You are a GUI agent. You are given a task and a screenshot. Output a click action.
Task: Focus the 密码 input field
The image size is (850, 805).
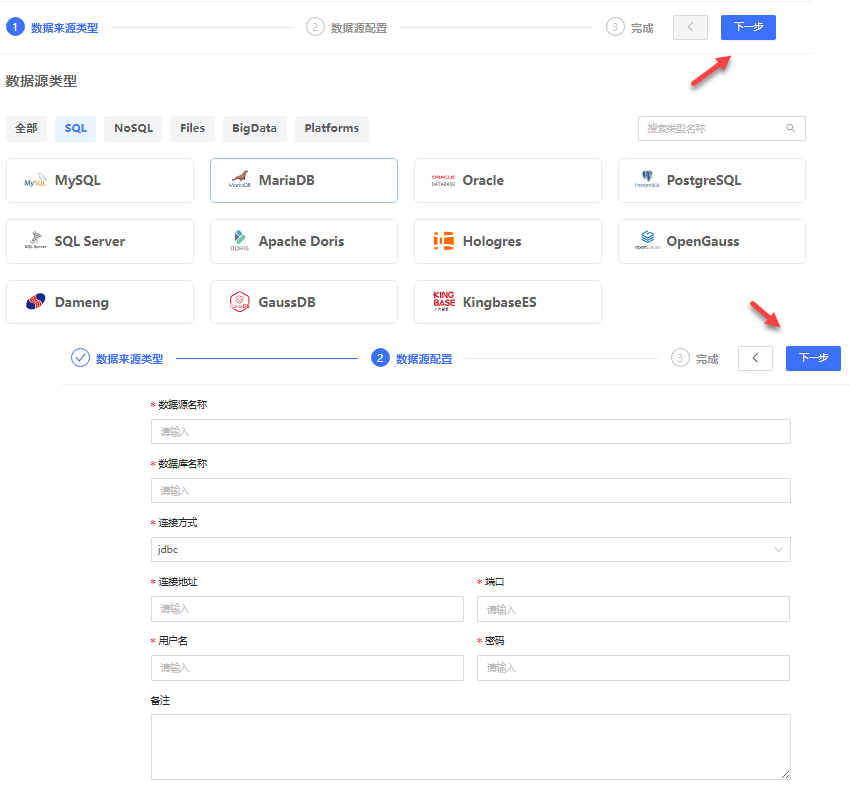coord(633,668)
